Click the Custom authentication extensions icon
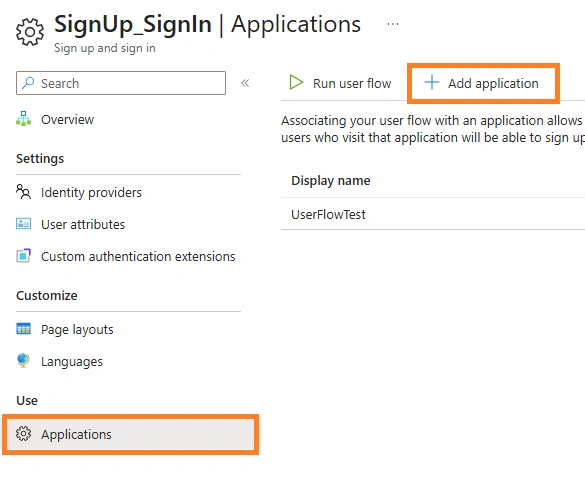Viewport: 585px width, 478px height. [24, 256]
